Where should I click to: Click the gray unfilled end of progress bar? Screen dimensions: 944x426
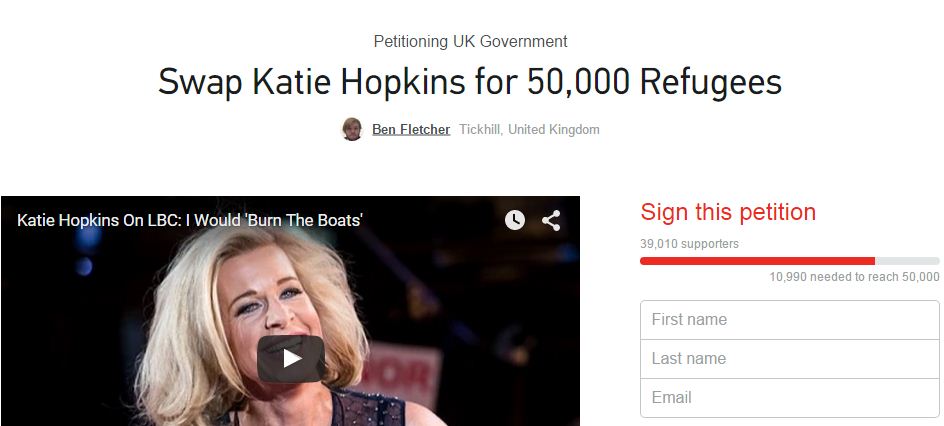click(x=907, y=261)
